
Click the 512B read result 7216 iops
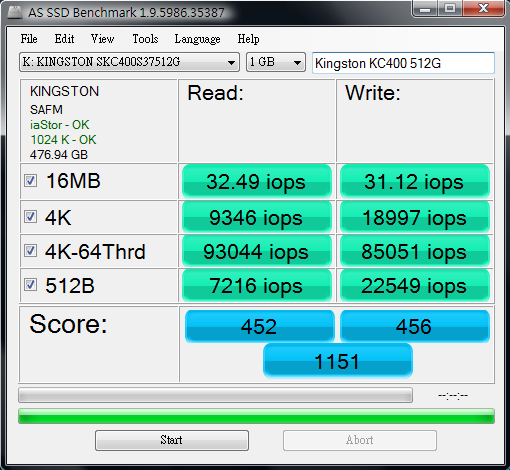257,286
